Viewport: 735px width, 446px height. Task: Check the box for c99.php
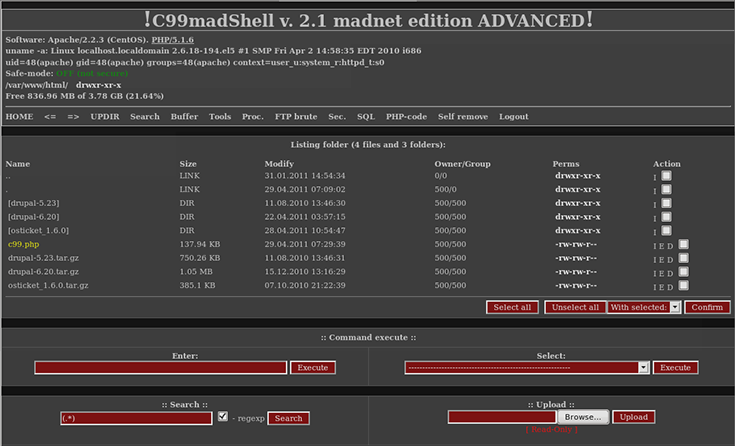point(684,244)
